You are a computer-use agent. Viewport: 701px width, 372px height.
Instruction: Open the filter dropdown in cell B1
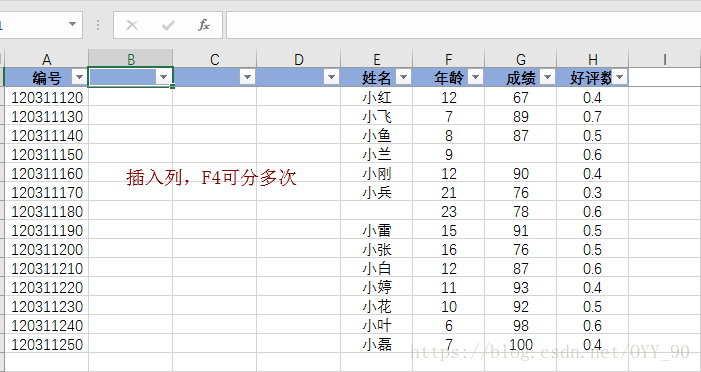(x=163, y=77)
